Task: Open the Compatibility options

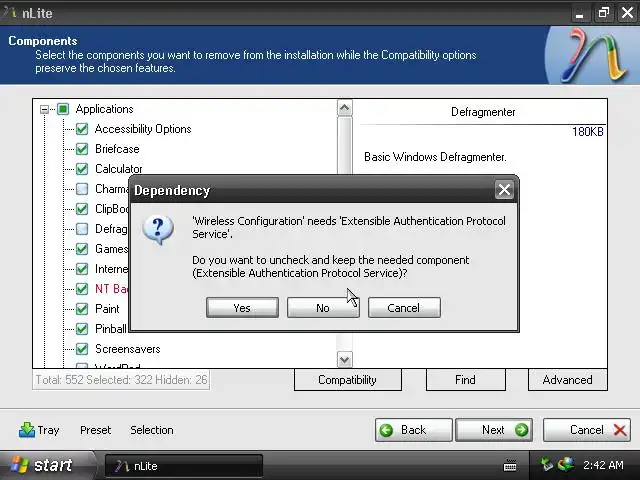Action: pyautogui.click(x=348, y=380)
